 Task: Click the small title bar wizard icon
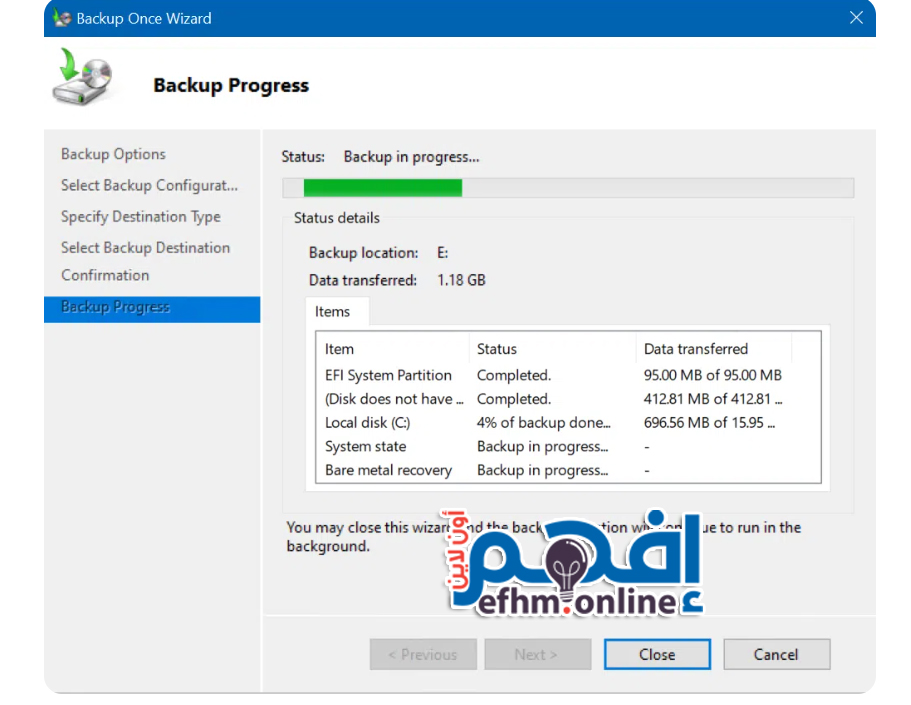tap(62, 18)
